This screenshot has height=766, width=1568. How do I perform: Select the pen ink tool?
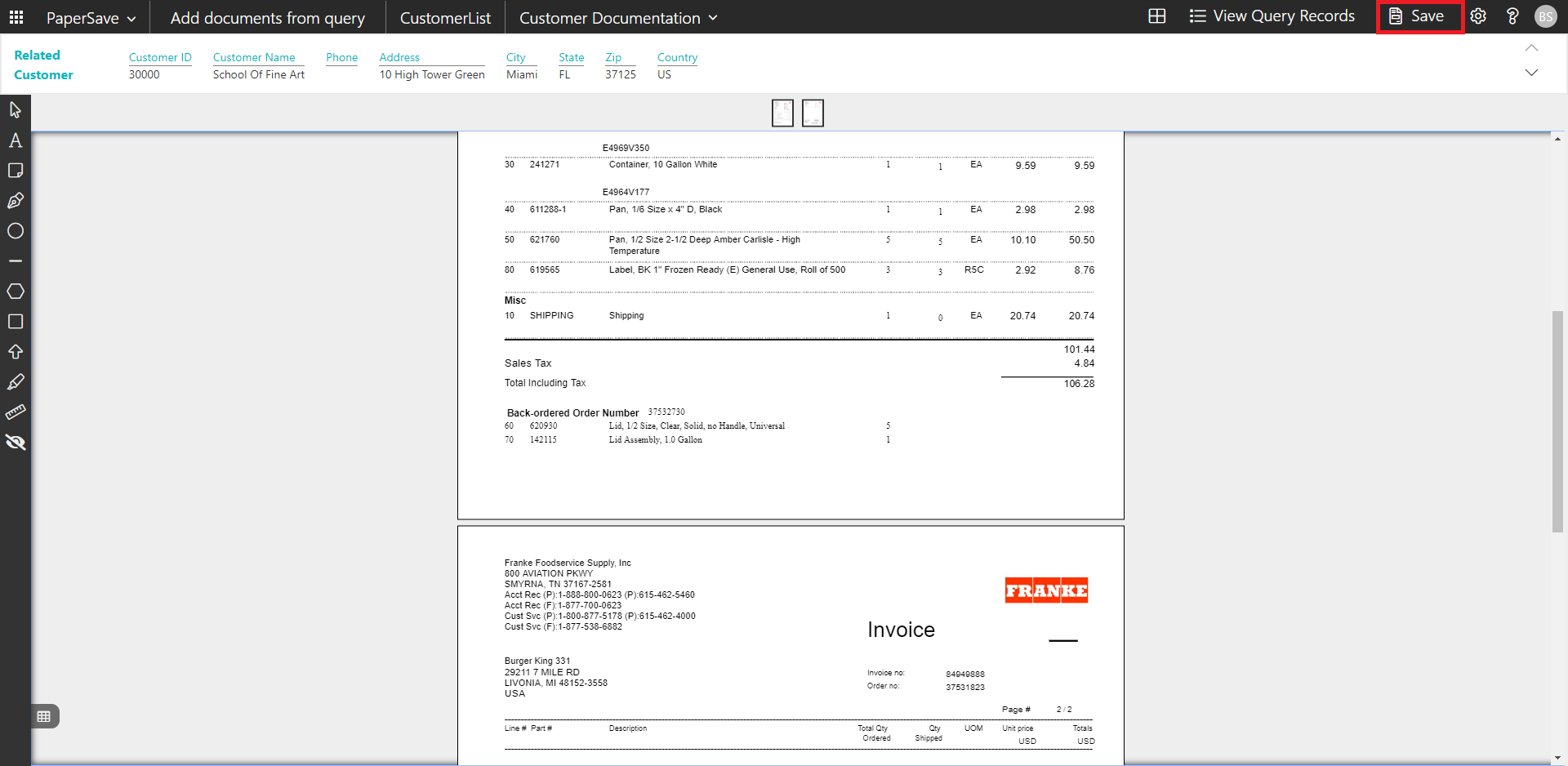15,201
